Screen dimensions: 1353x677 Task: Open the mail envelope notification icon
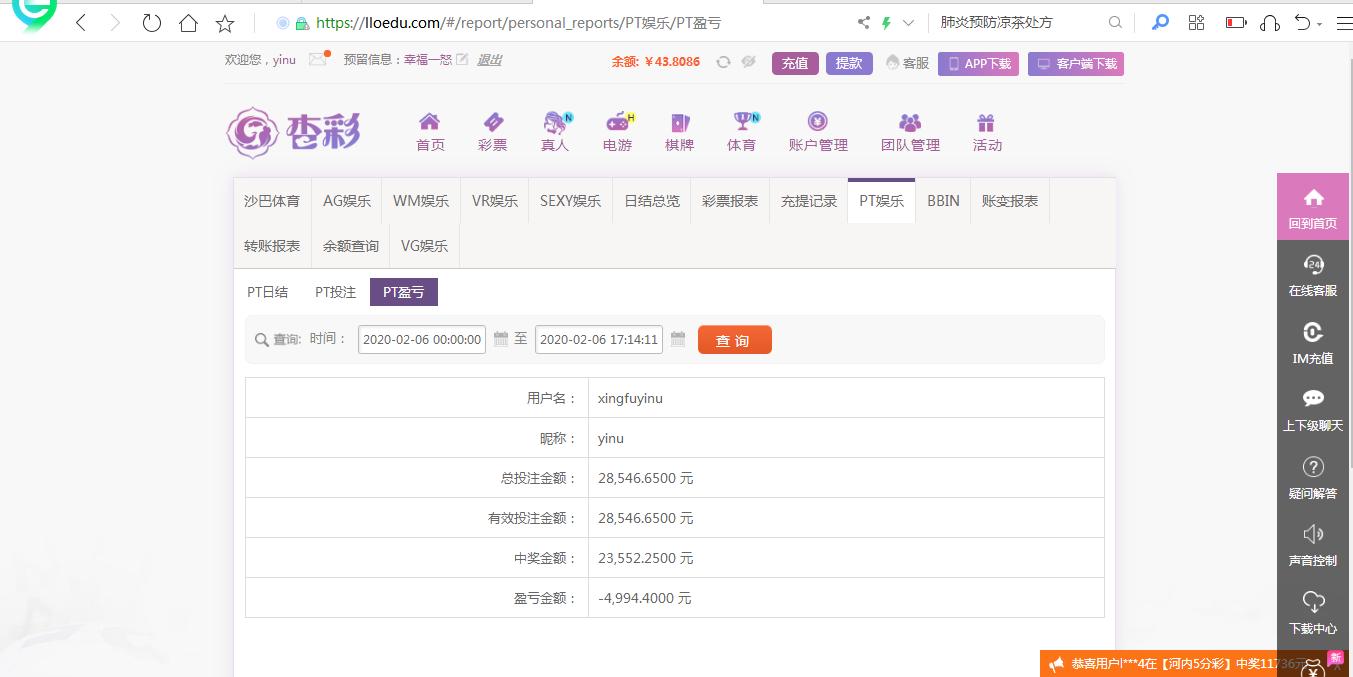(x=318, y=59)
